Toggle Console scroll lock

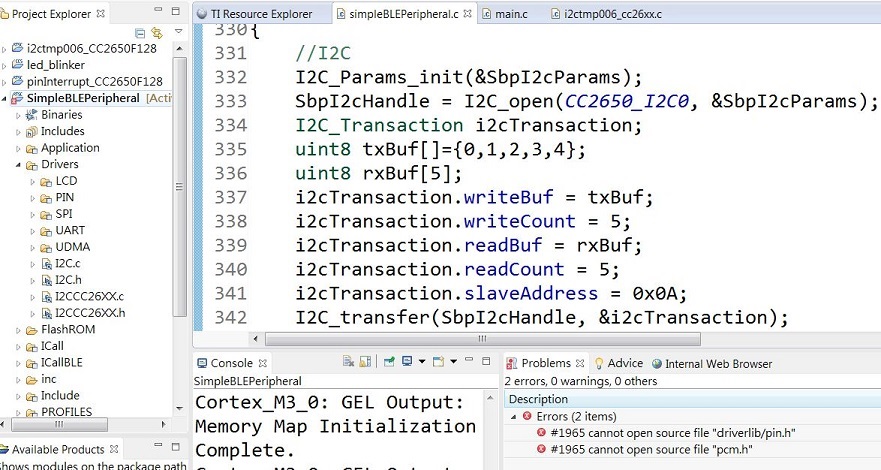click(365, 362)
